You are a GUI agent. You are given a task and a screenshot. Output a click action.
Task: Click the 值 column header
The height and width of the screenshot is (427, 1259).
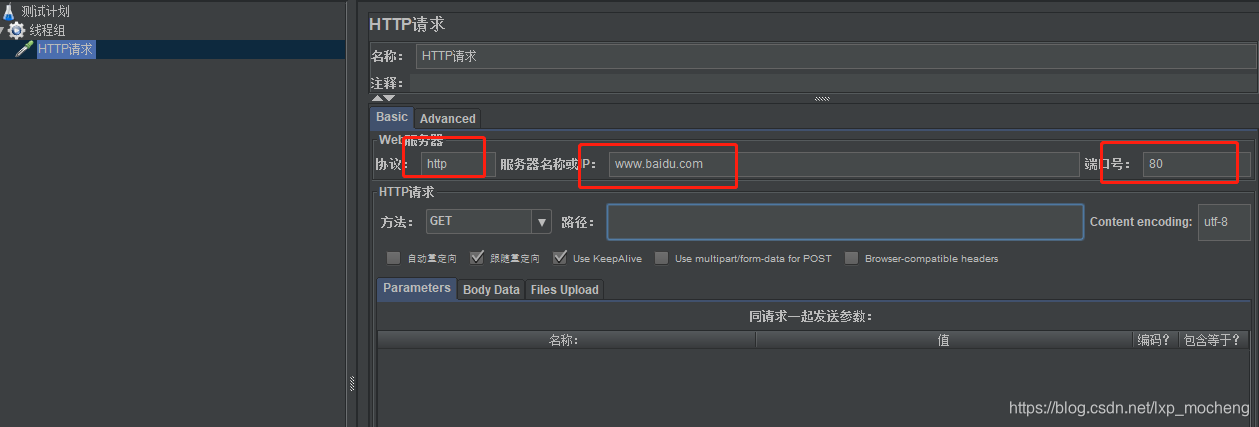[x=944, y=340]
